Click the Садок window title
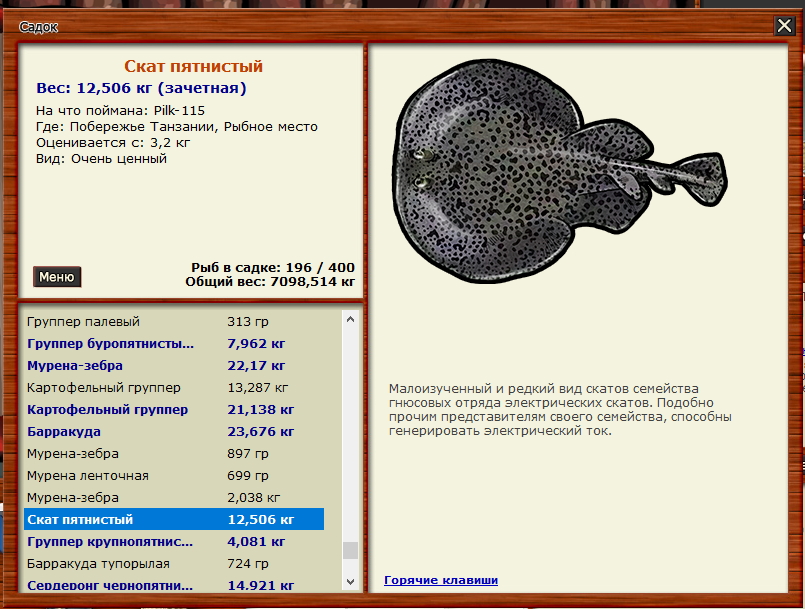805x609 pixels. 39,27
